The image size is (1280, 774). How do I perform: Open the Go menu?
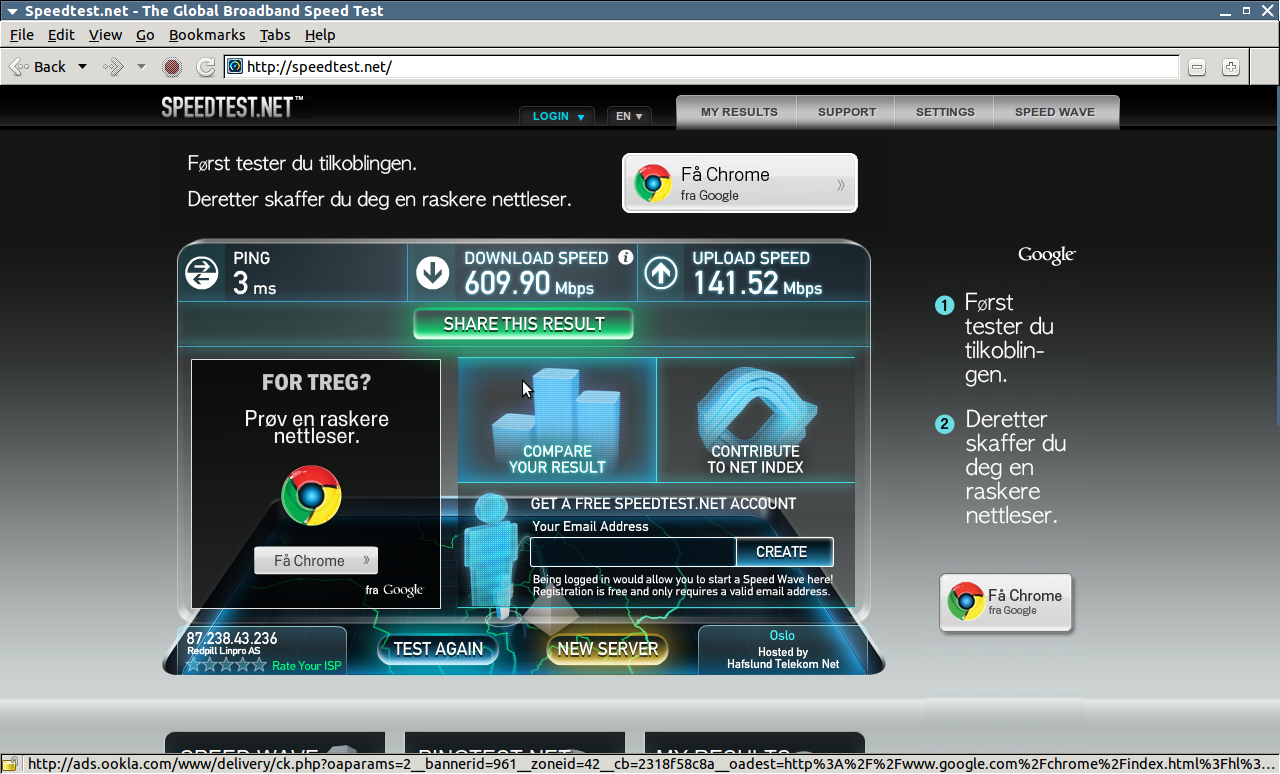pos(145,35)
